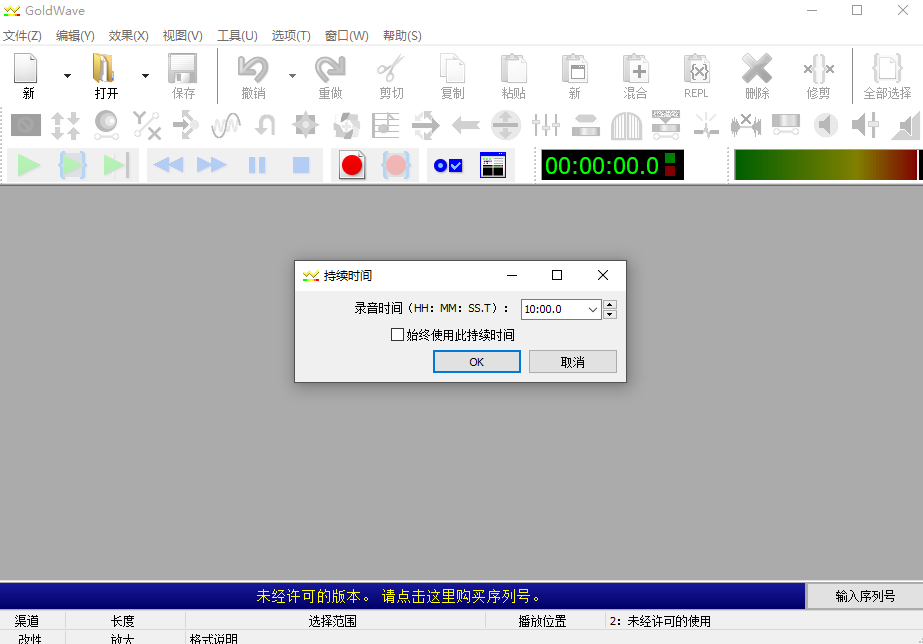
Task: Click the volume change speaker icon
Action: pyautogui.click(x=865, y=125)
